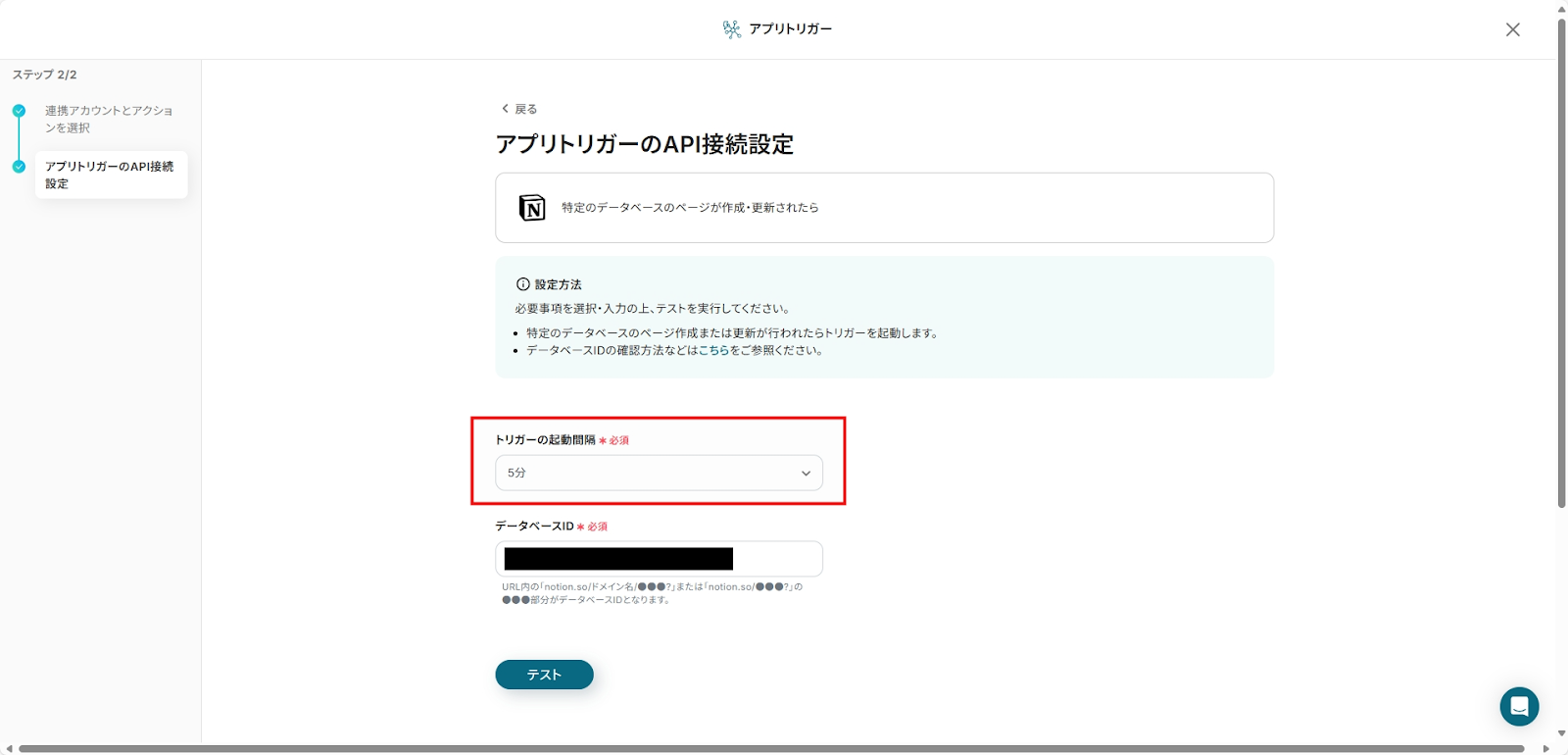Click the scroll left arrow

click(9, 749)
